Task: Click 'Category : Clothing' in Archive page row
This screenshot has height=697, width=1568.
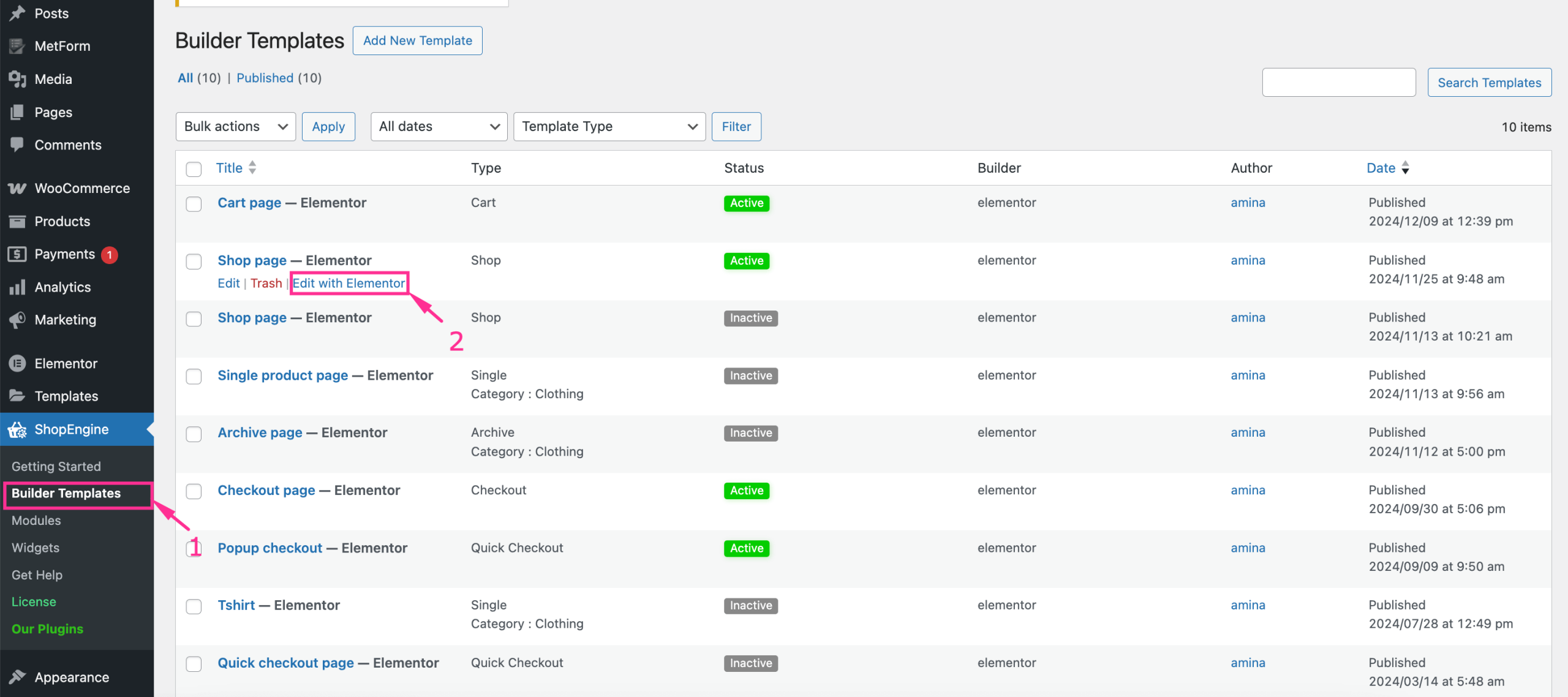Action: click(527, 451)
